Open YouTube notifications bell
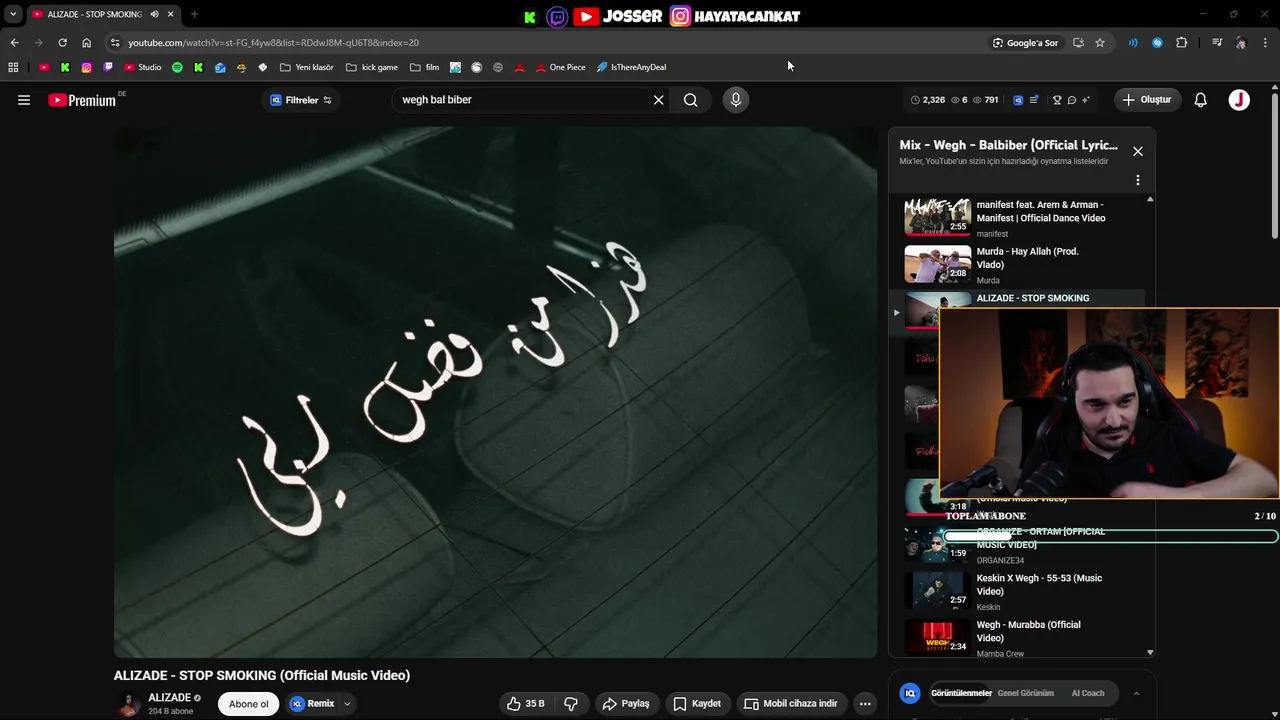This screenshot has width=1280, height=720. point(1201,100)
